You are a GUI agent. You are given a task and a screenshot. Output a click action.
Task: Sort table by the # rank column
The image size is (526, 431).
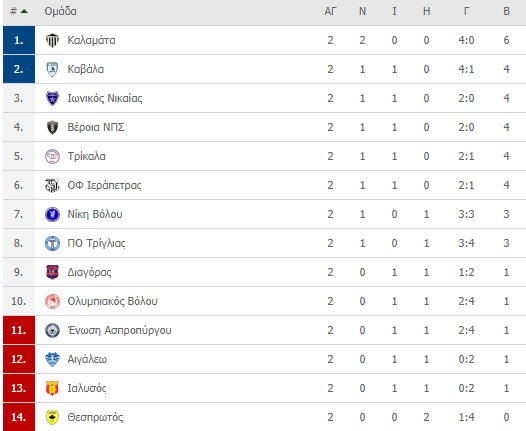[x=13, y=11]
